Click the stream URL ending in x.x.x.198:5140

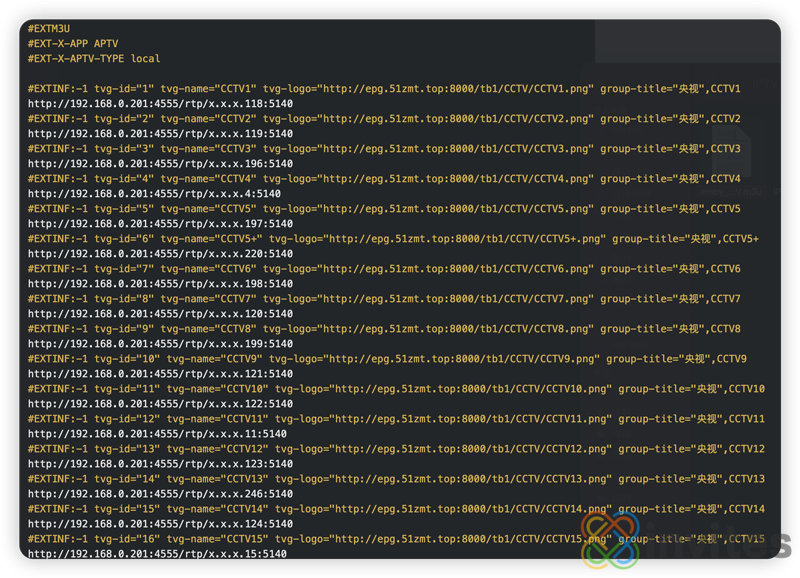(x=160, y=284)
